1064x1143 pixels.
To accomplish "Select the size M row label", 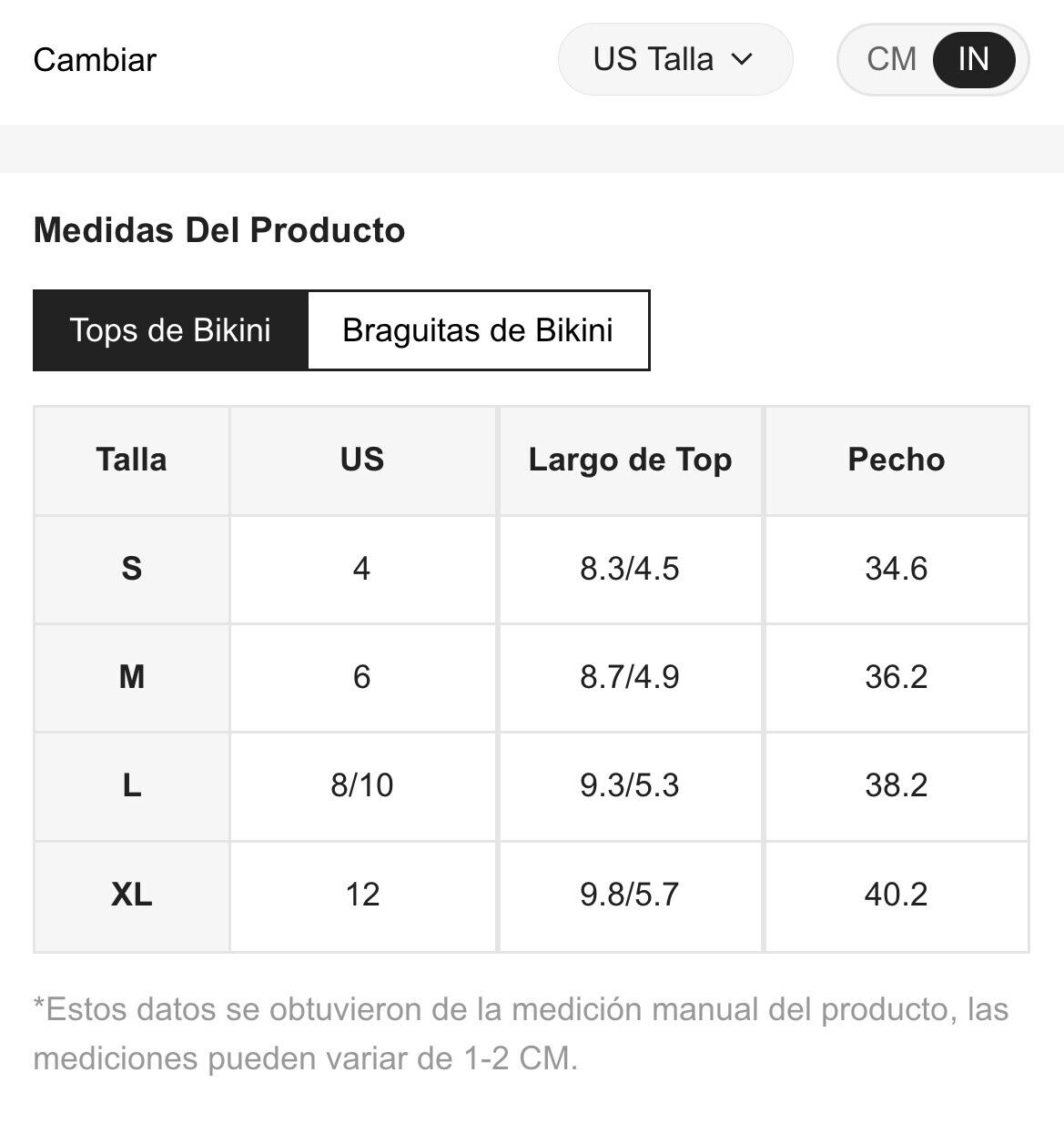I will (x=131, y=677).
